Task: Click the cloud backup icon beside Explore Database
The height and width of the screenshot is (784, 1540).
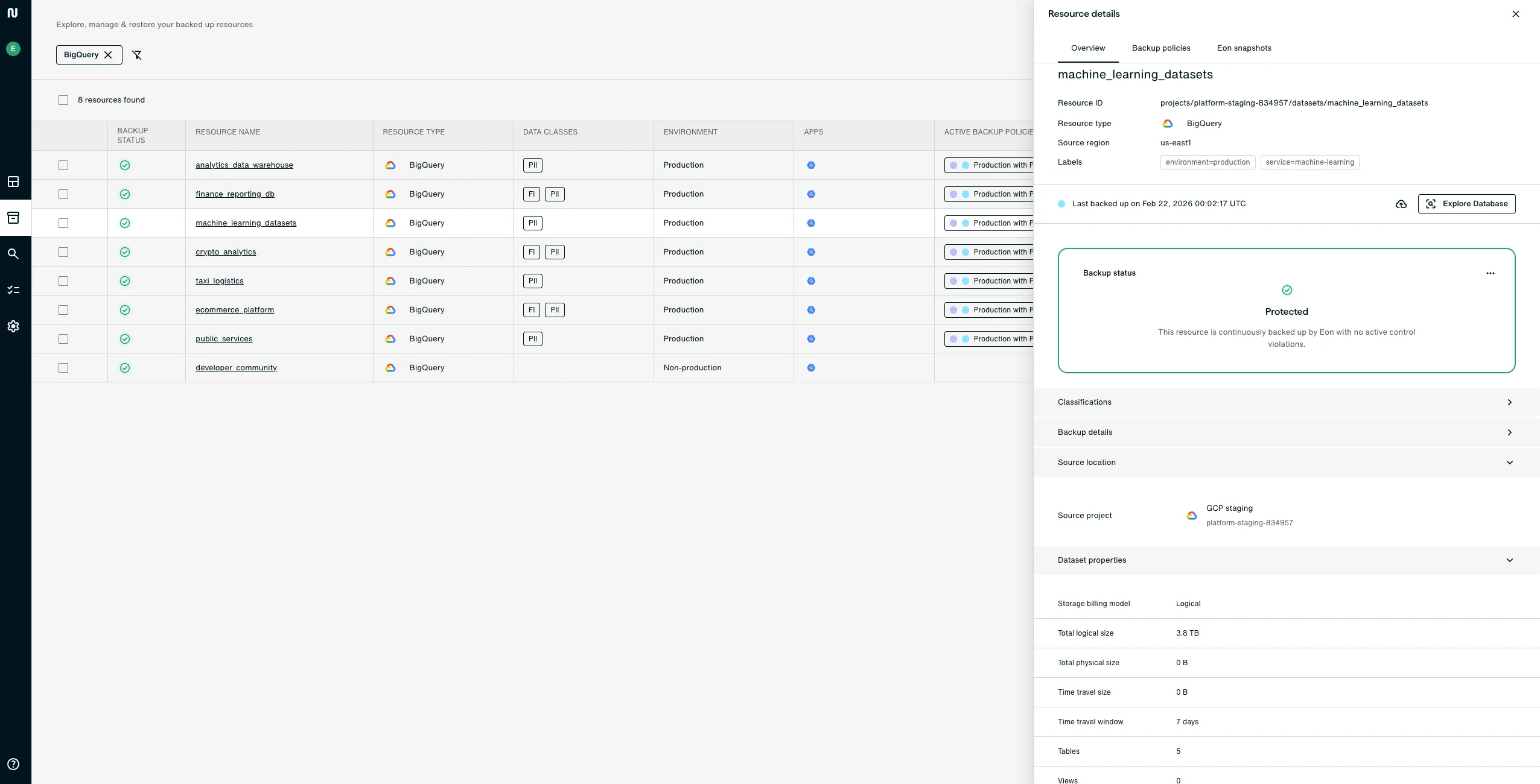Action: [x=1401, y=204]
